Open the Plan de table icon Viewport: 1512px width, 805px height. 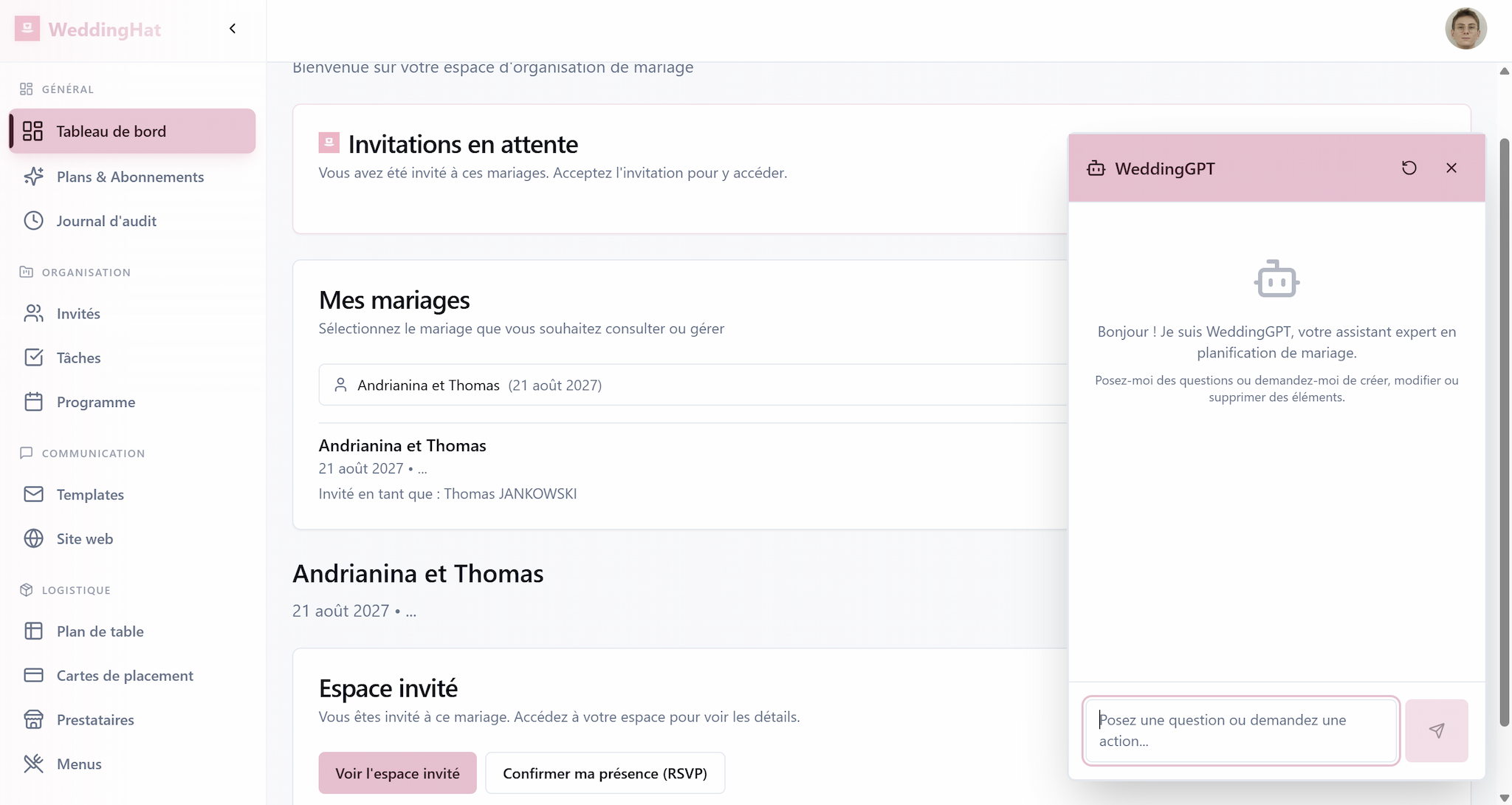33,631
